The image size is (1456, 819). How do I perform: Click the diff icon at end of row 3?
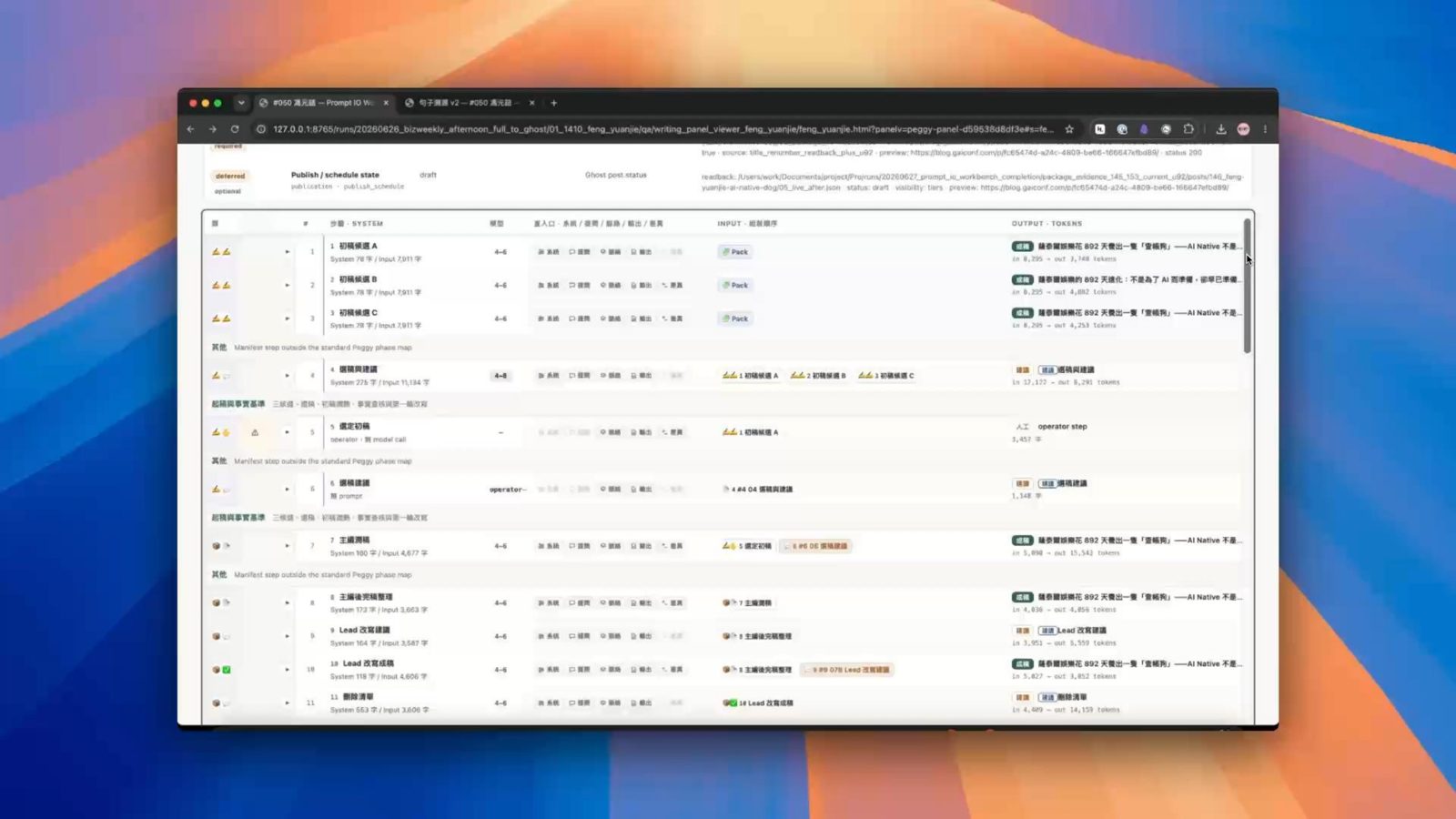(672, 318)
